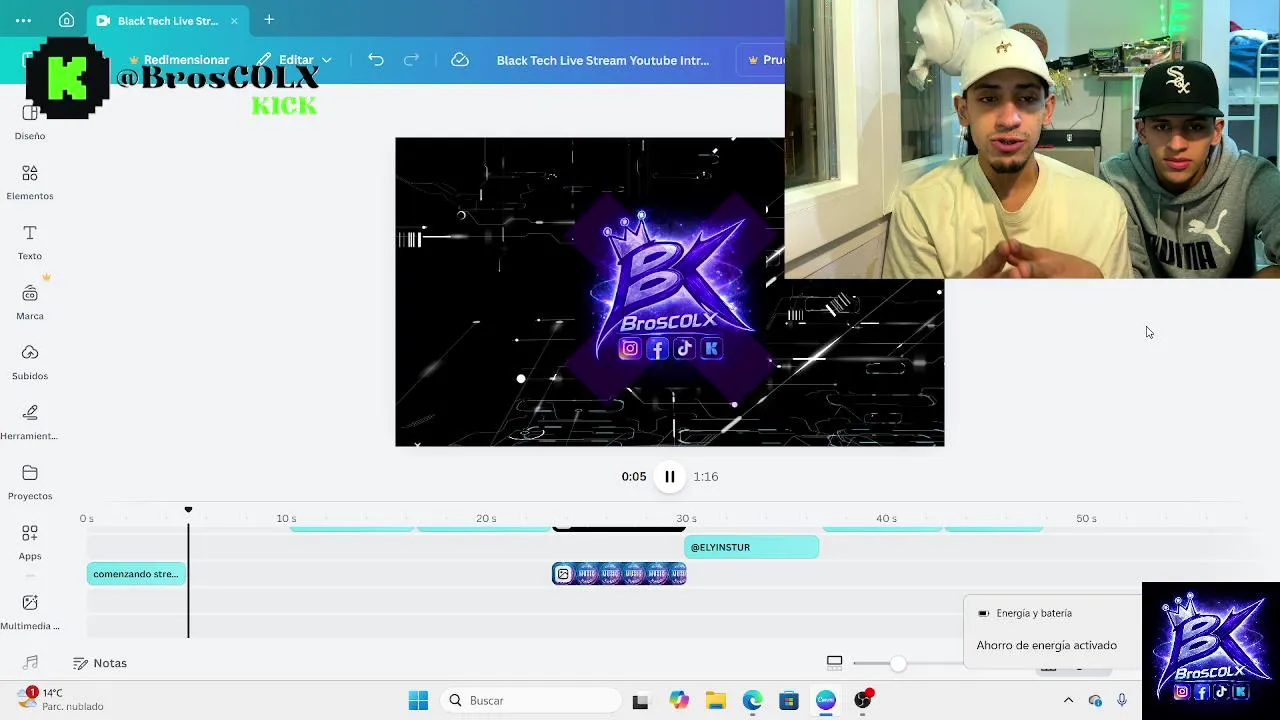
Task: Open Microsoft Edge on the taskbar
Action: pos(752,701)
